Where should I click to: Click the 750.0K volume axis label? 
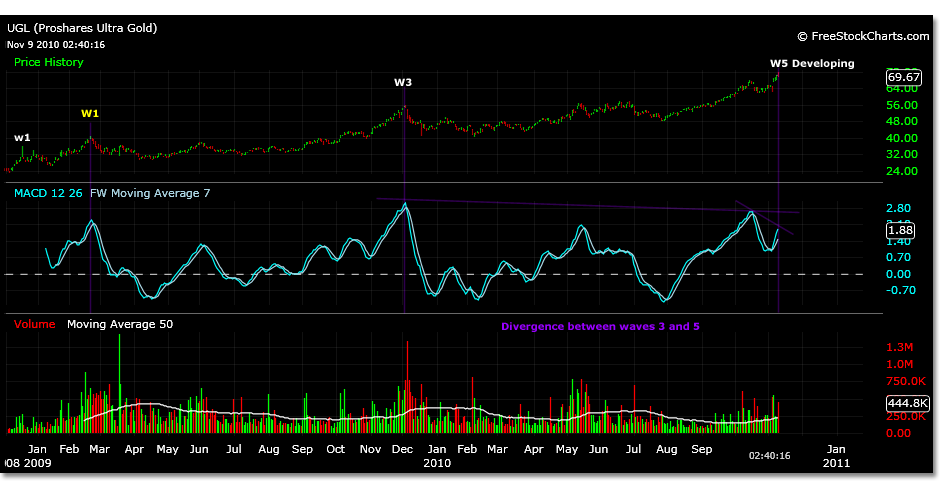coord(906,382)
